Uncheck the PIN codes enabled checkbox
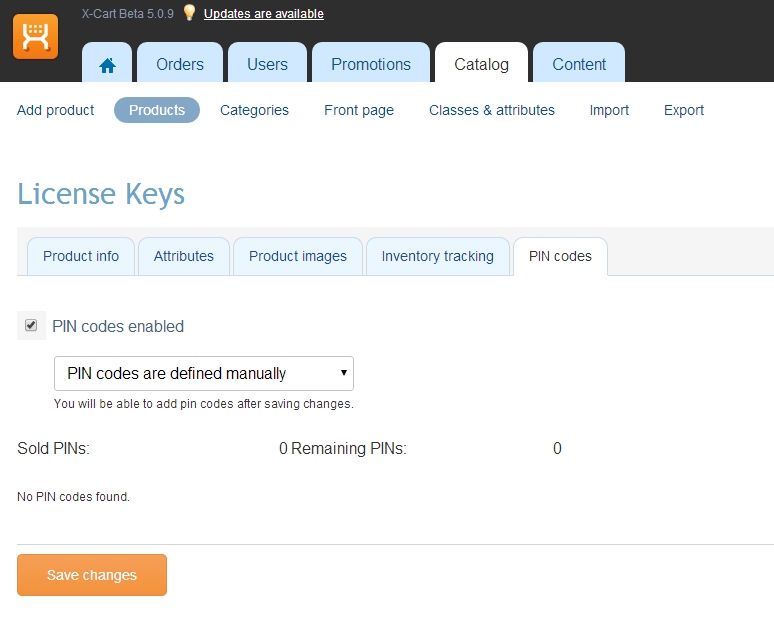This screenshot has height=634, width=774. [31, 325]
